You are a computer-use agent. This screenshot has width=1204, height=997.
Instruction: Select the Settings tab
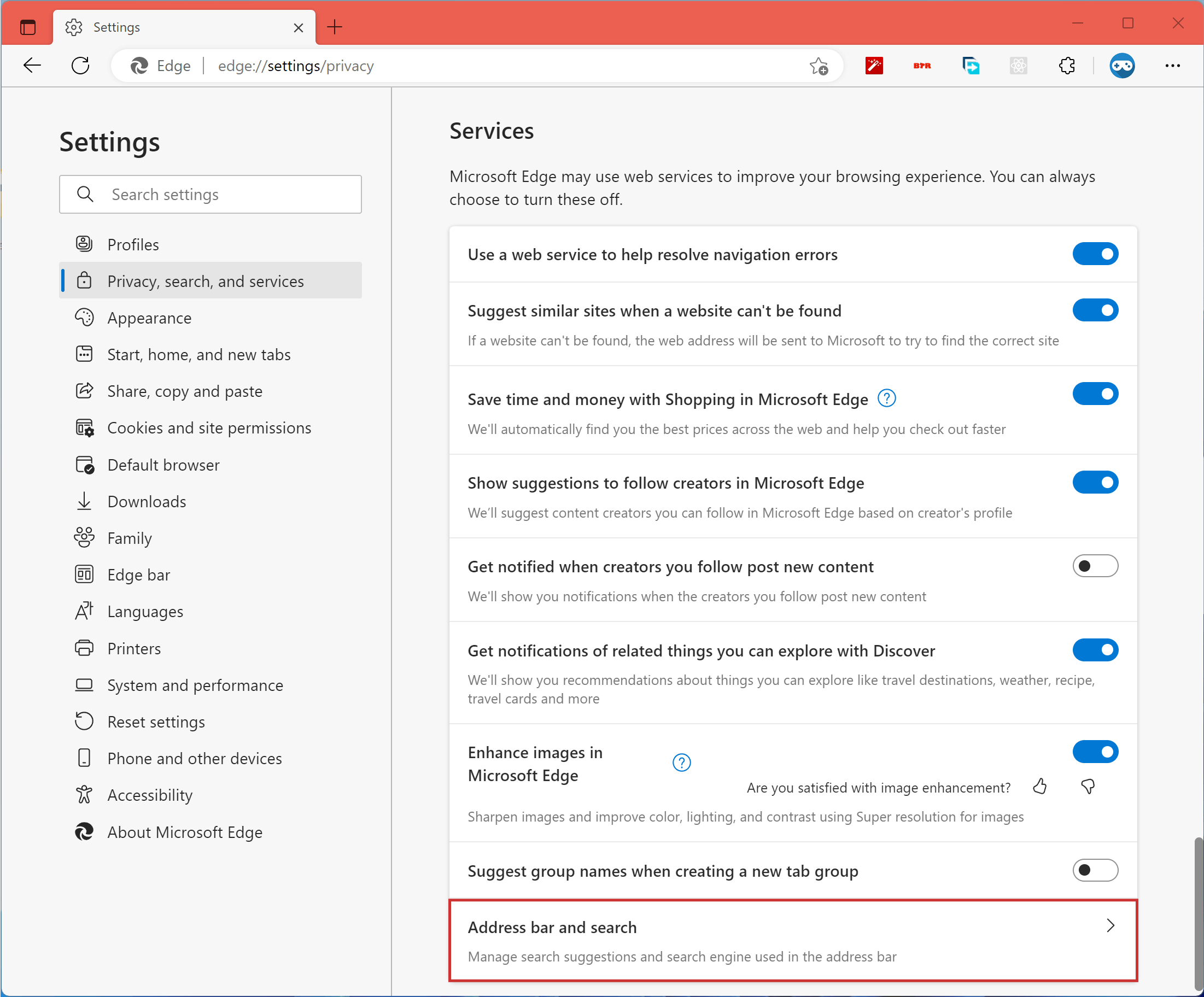coord(184,27)
